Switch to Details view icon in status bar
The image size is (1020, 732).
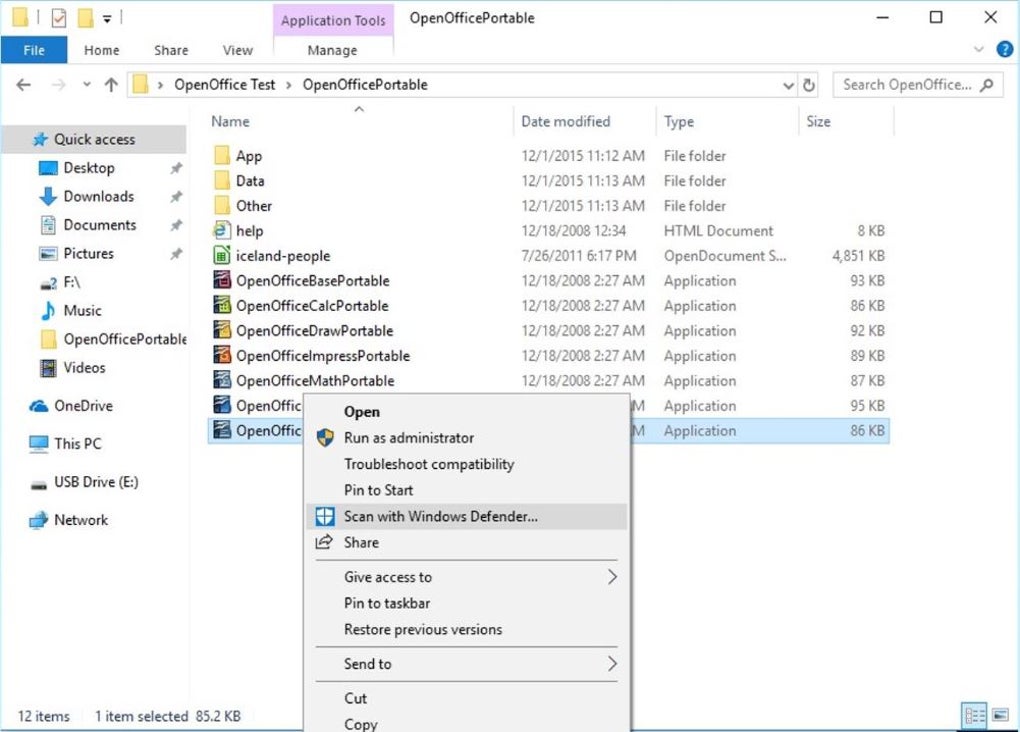pos(974,716)
